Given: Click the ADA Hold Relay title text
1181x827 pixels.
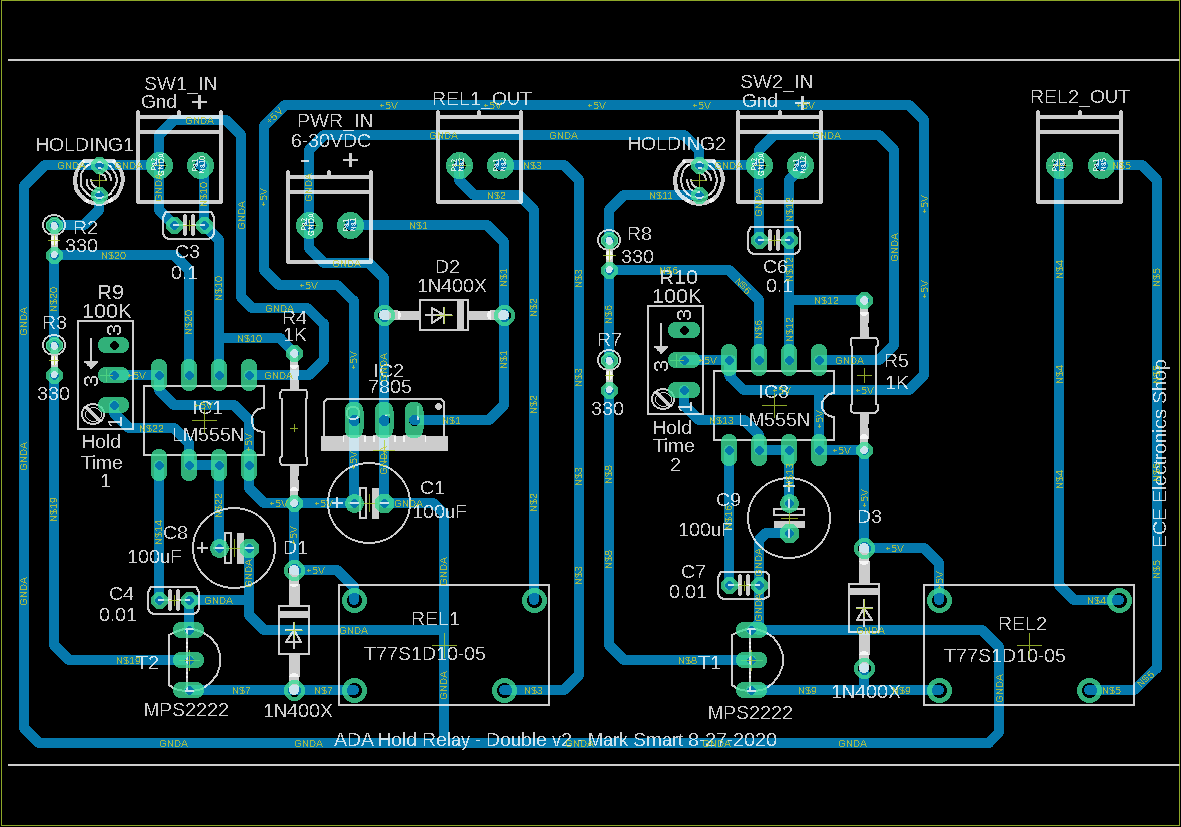Looking at the screenshot, I should [555, 741].
